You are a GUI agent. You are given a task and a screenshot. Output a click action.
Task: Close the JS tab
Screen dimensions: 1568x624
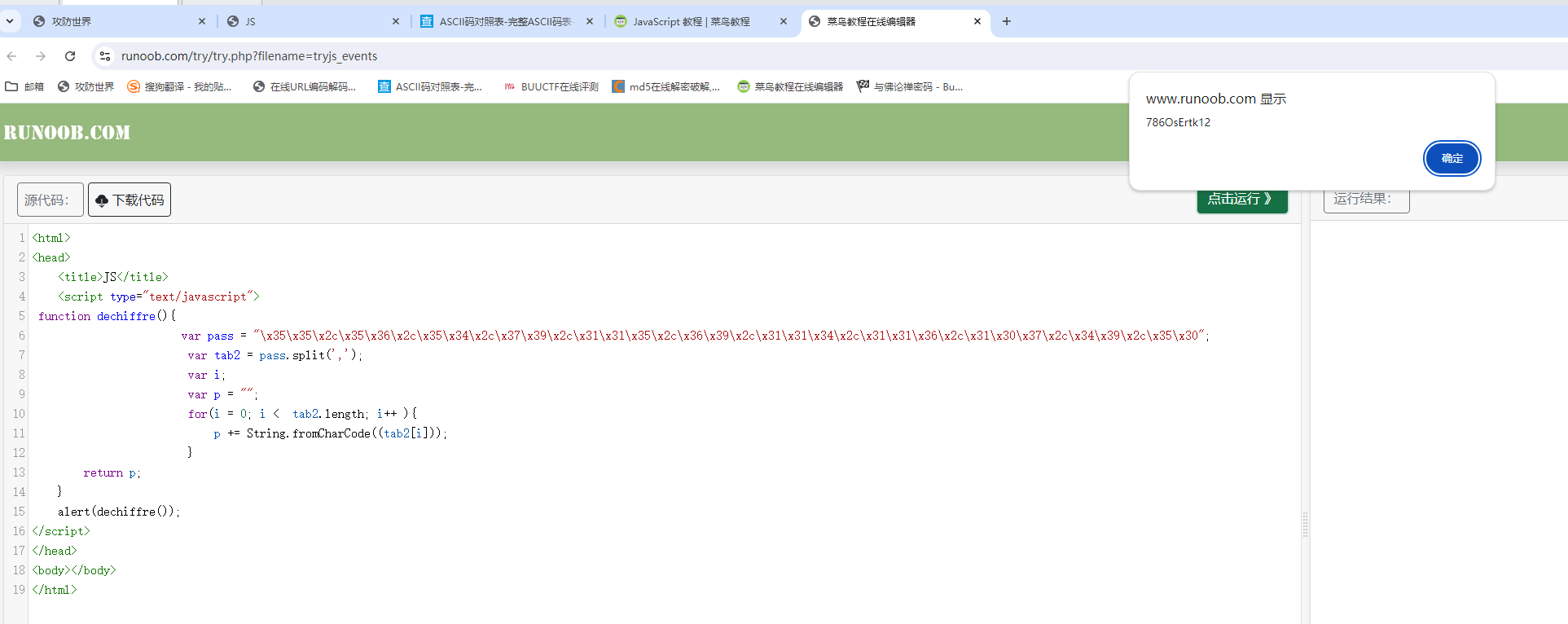click(x=396, y=21)
